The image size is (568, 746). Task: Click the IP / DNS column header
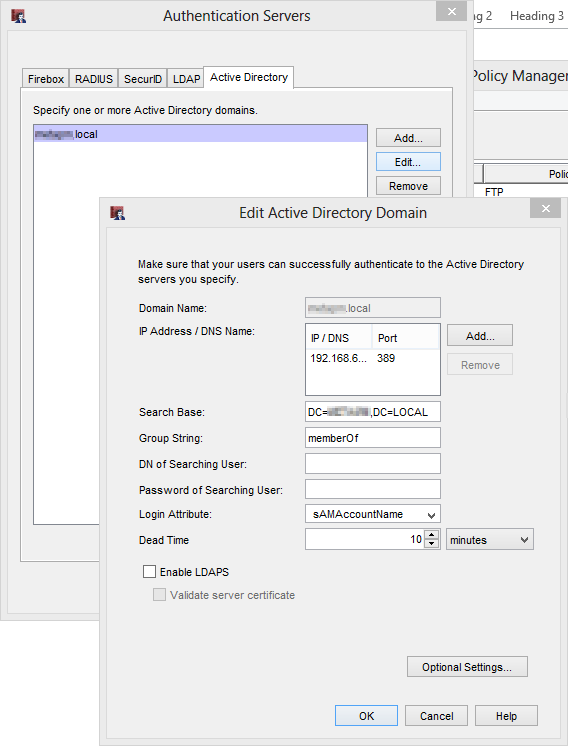coord(339,338)
